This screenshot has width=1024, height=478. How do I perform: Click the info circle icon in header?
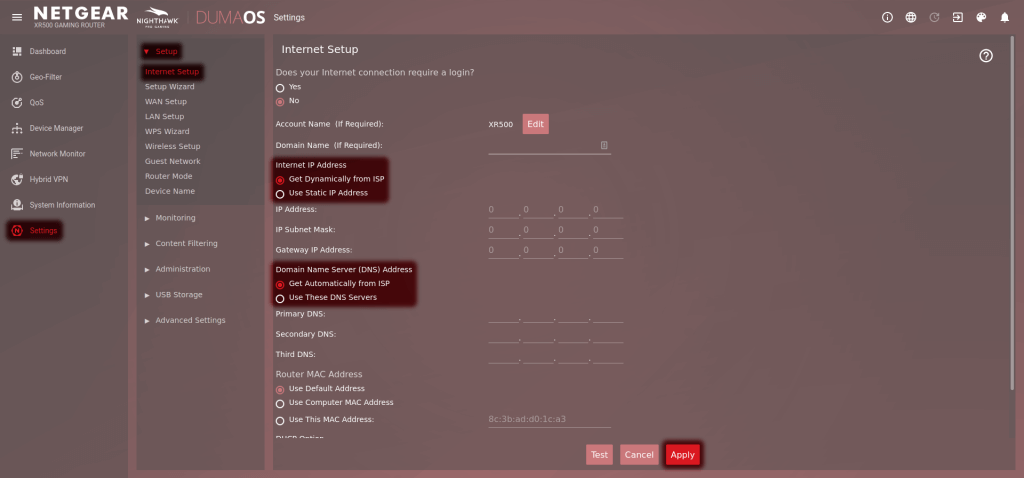[x=887, y=18]
